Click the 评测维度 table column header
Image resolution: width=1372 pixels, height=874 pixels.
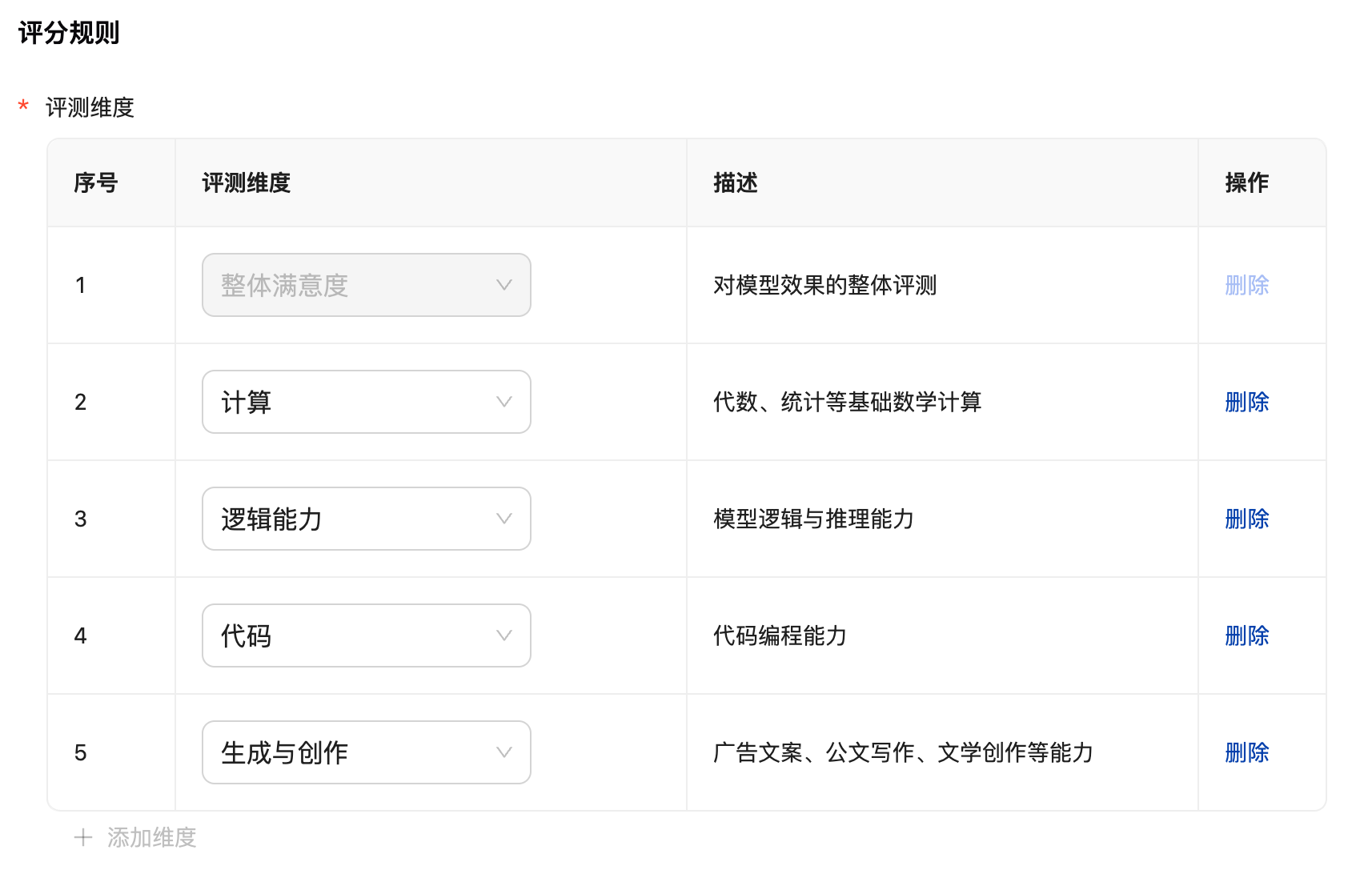[246, 183]
